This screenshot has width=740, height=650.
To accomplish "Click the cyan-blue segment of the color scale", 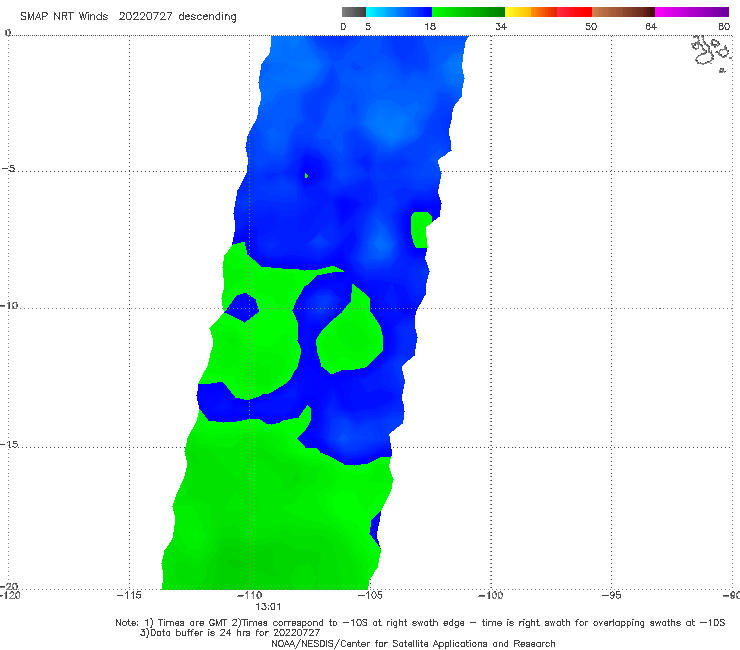I will (399, 12).
